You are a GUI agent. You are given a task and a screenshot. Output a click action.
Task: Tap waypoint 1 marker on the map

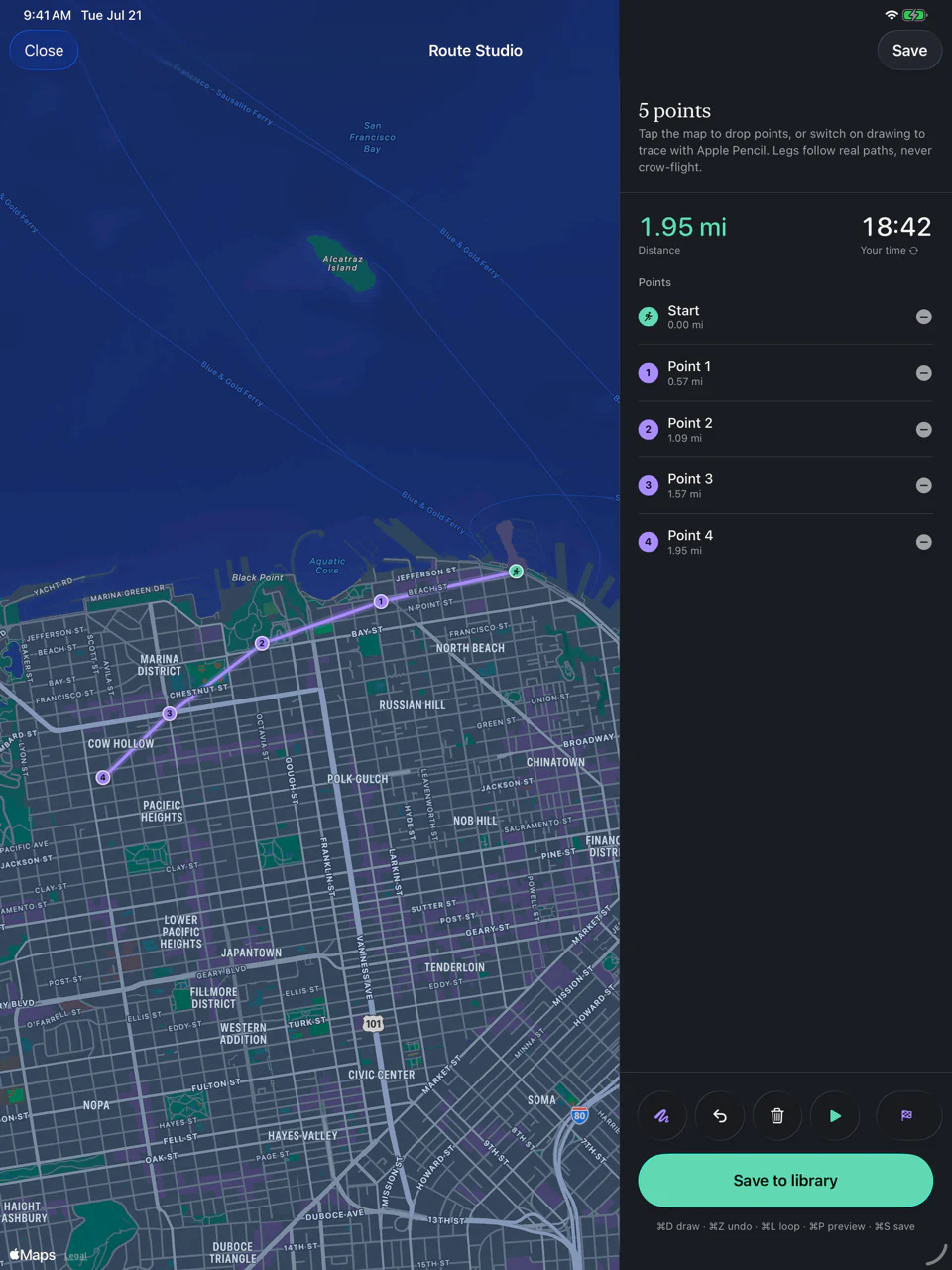tap(381, 601)
